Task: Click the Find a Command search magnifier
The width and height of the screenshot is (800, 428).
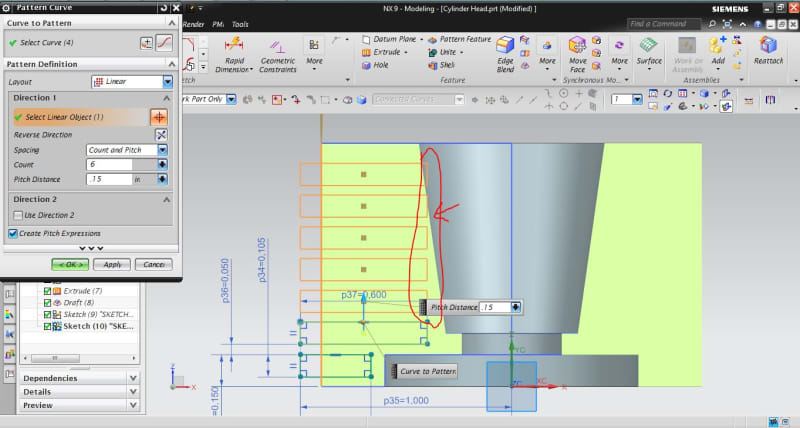Action: (712, 24)
